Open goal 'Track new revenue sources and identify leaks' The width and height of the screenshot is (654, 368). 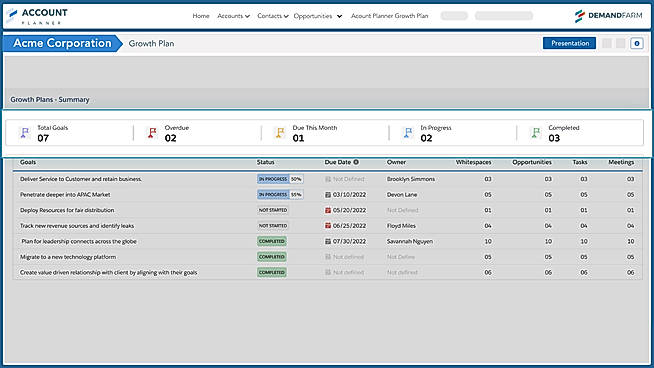click(77, 226)
